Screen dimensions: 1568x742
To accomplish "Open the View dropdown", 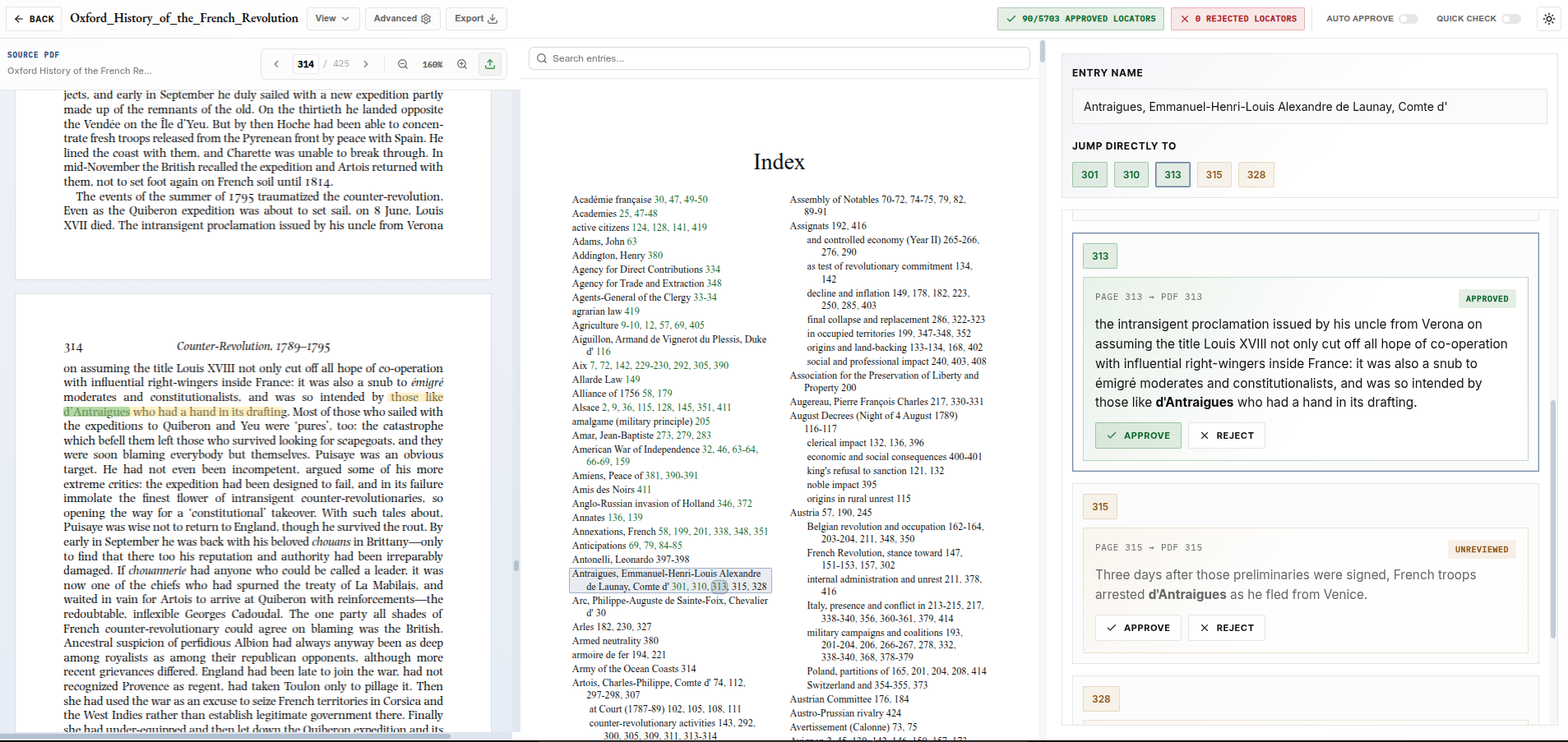I will tap(333, 18).
